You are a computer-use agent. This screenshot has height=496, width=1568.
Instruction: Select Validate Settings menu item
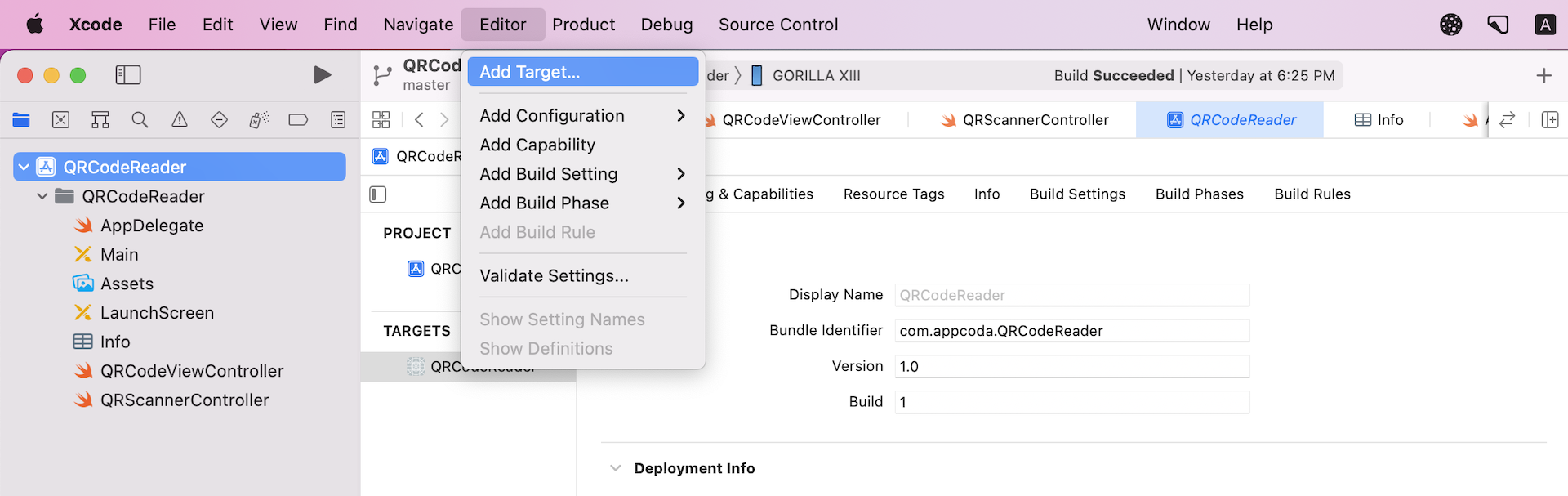554,276
